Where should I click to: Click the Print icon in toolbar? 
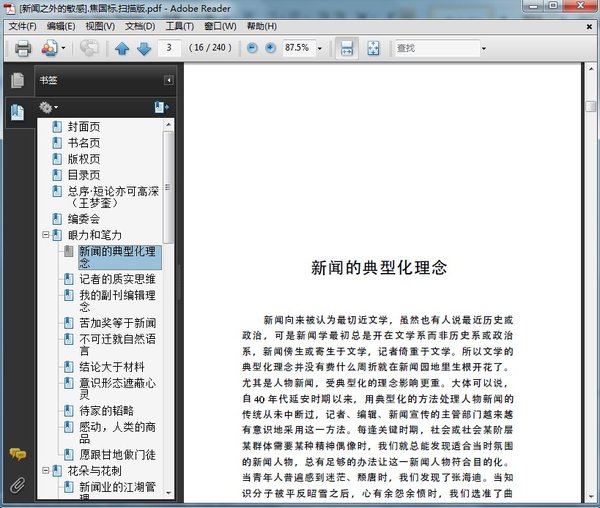22,48
